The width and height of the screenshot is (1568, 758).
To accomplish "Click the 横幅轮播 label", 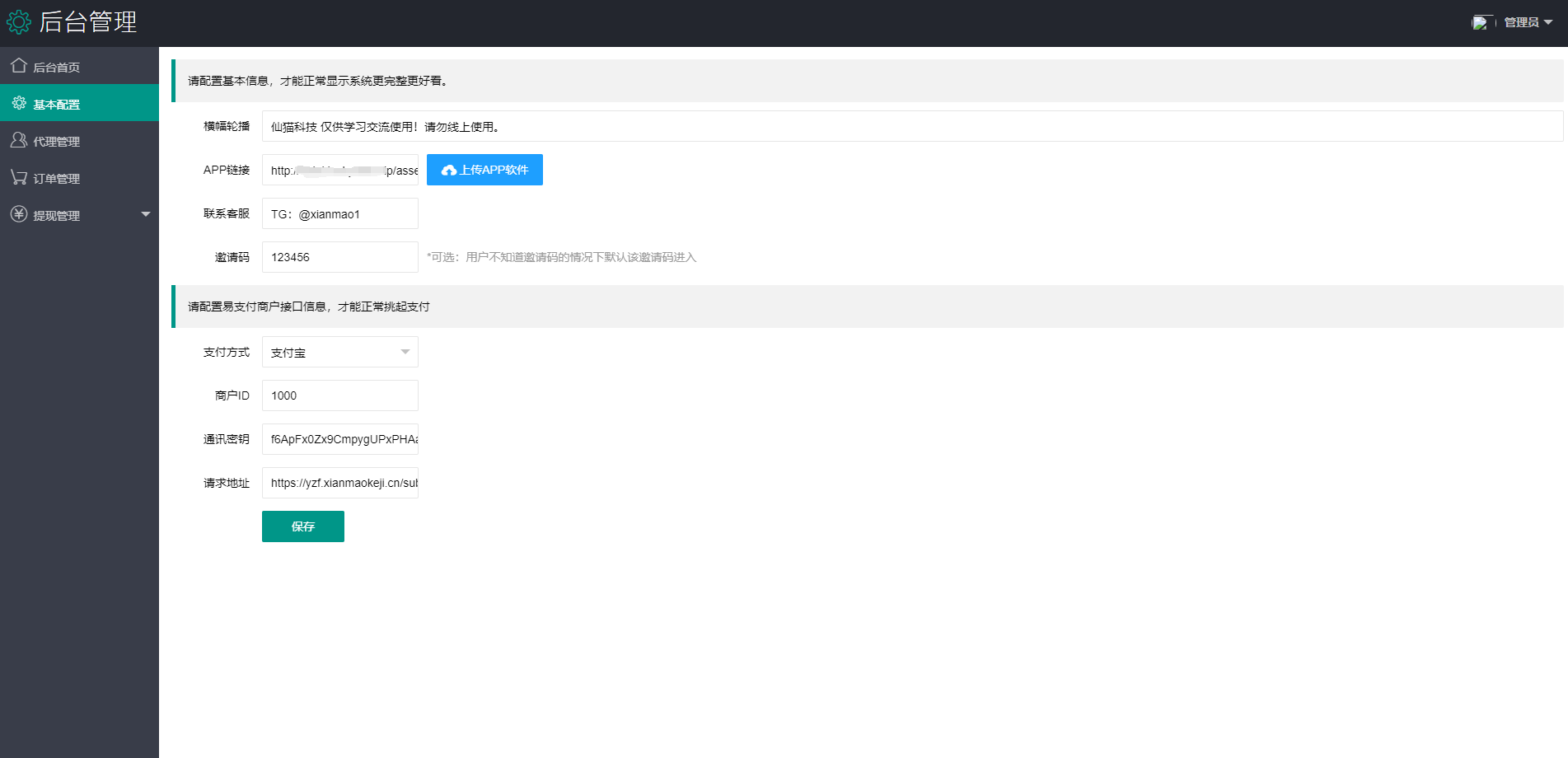I will (x=227, y=126).
